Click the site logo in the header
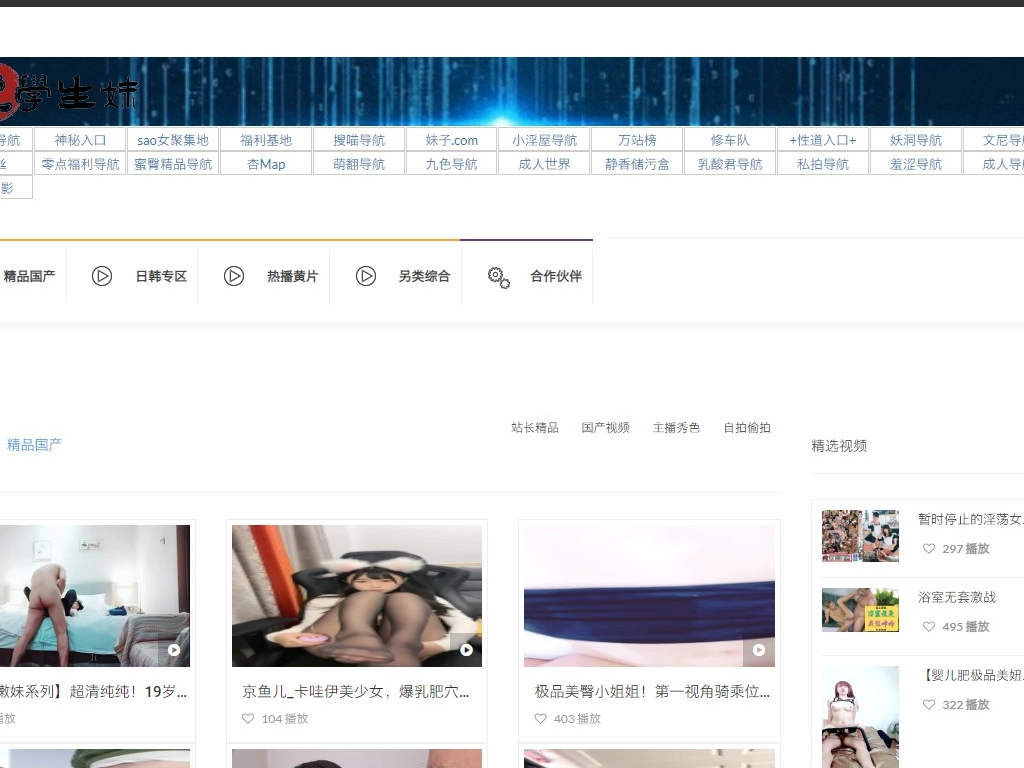 [x=70, y=92]
